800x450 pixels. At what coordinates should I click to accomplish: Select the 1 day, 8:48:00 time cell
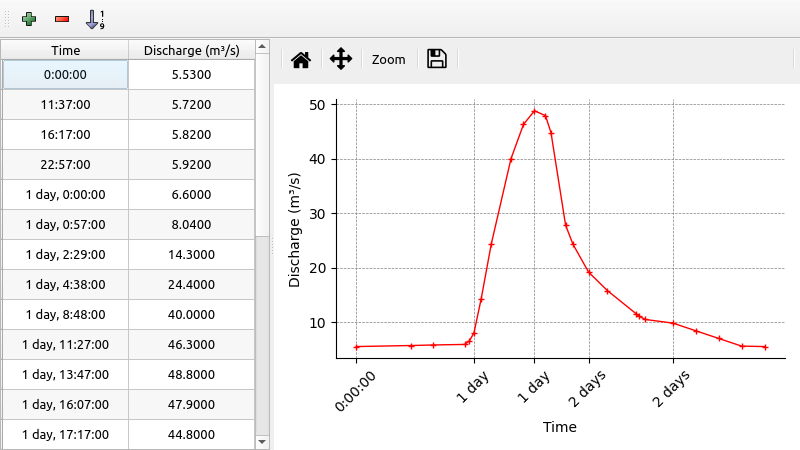[x=65, y=315]
